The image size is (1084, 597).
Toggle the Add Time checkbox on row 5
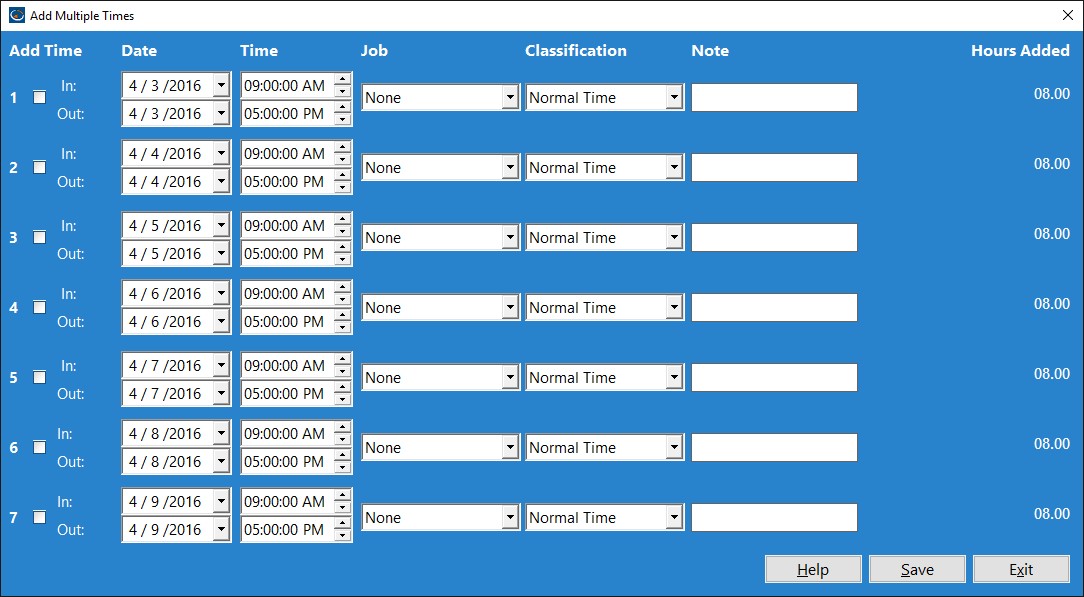tap(40, 377)
